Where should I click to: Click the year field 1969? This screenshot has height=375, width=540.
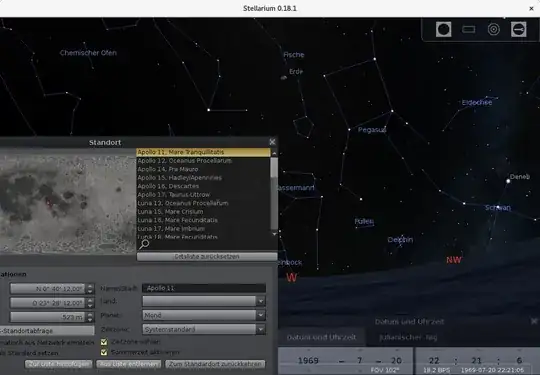(x=308, y=361)
